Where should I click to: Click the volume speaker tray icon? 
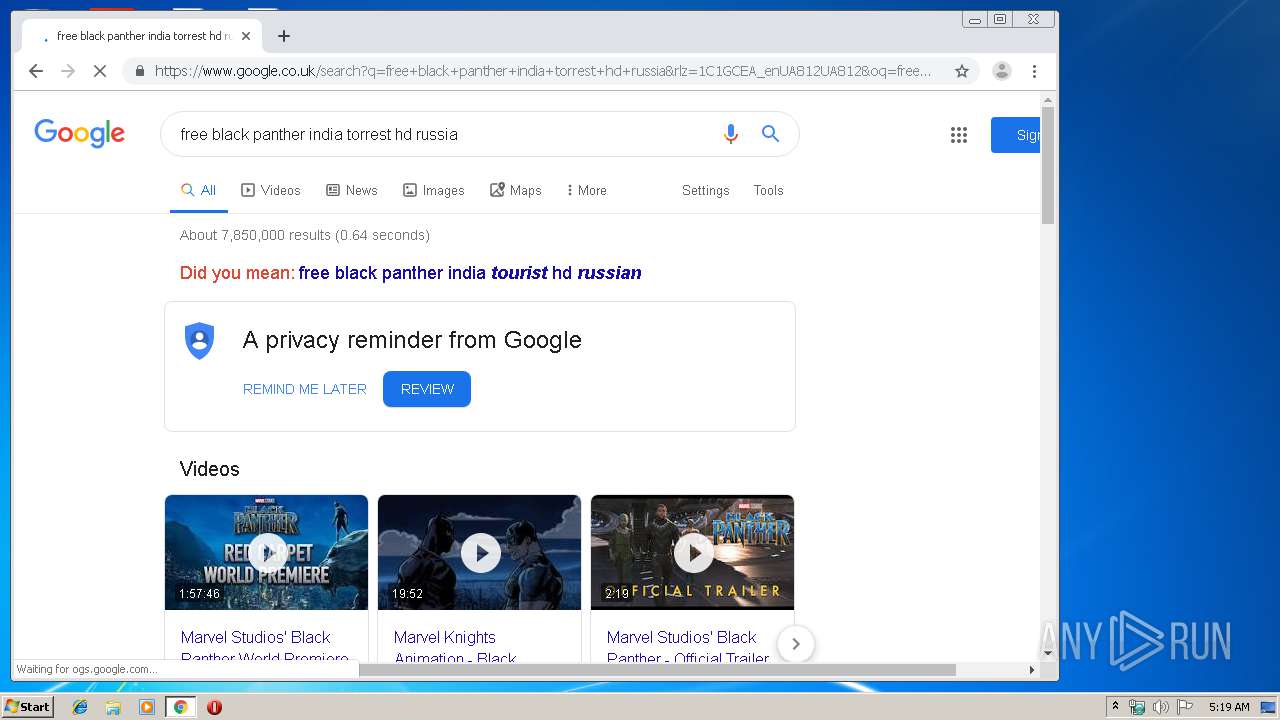1160,707
